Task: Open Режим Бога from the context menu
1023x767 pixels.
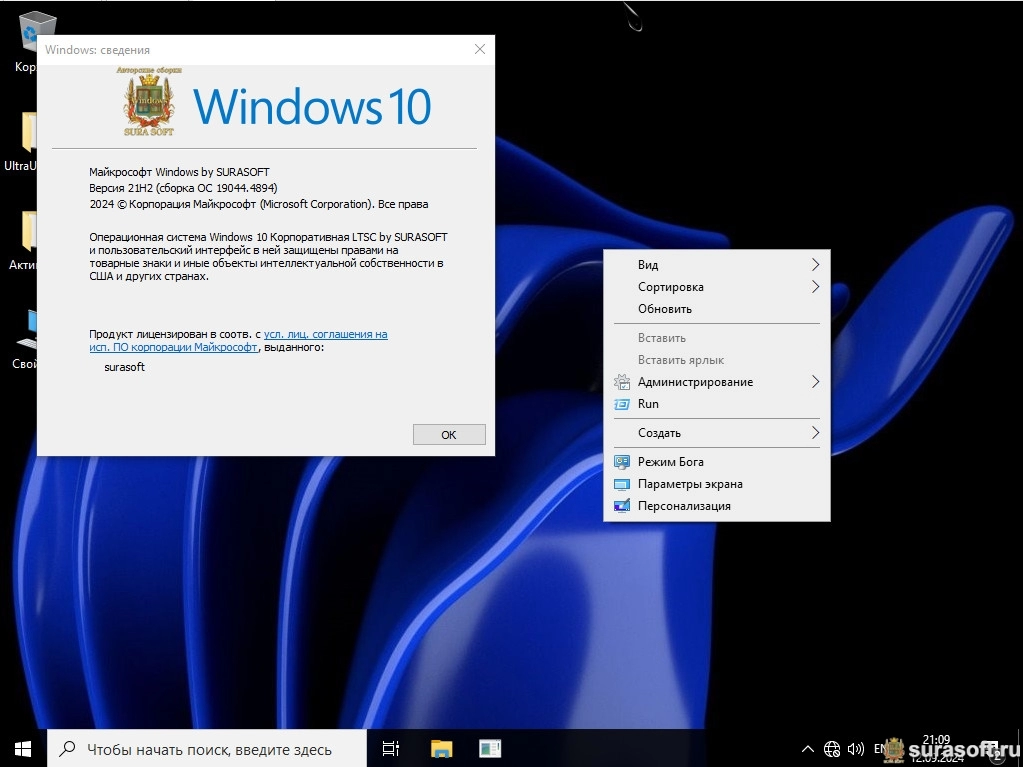Action: point(670,462)
